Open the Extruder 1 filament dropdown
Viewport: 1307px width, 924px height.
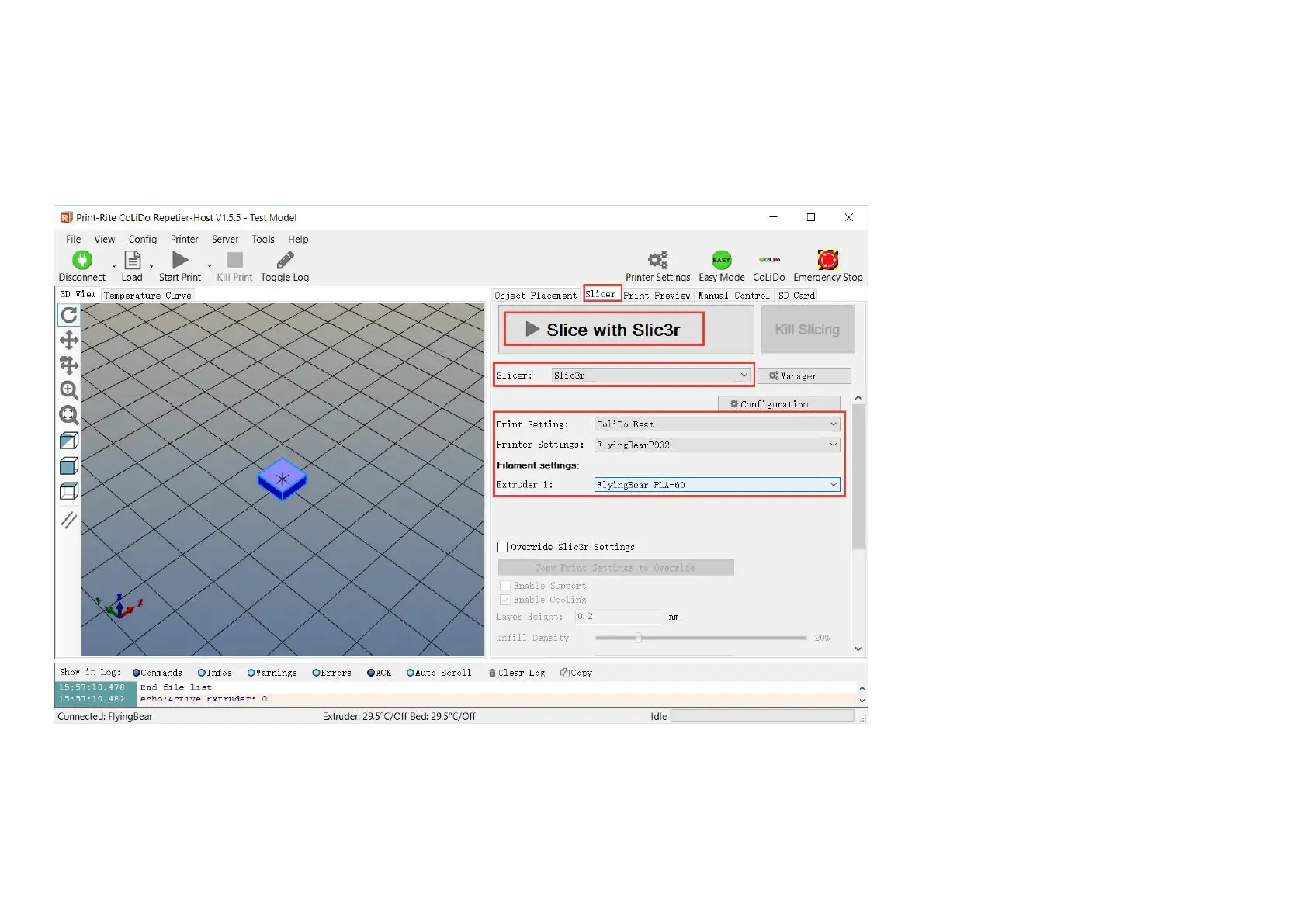click(716, 485)
